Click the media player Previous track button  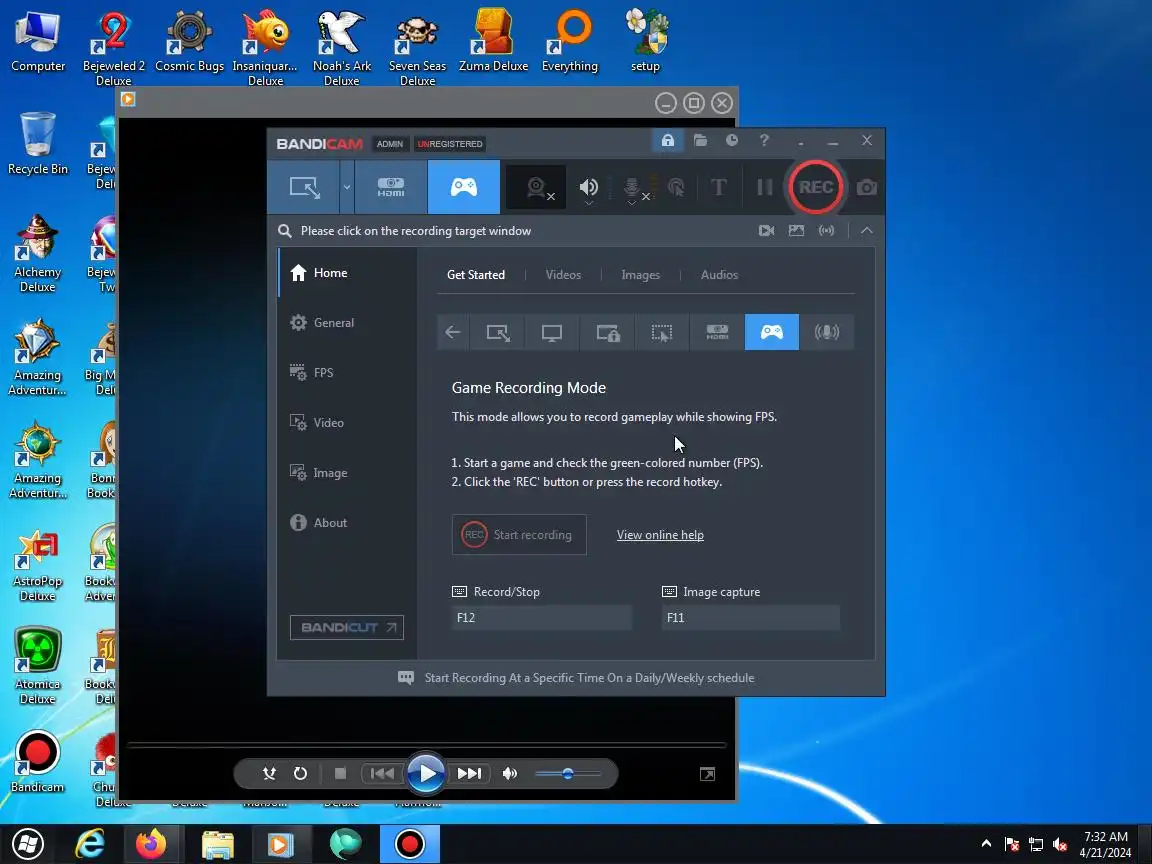[382, 774]
